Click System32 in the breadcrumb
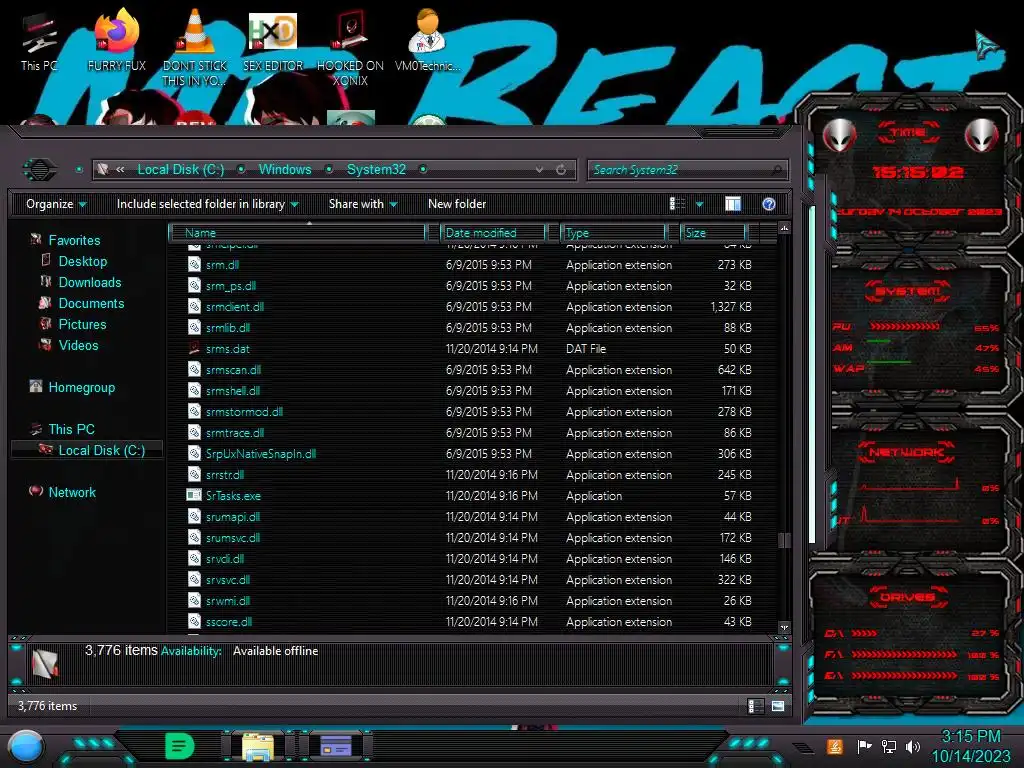The image size is (1024, 768). (x=376, y=170)
